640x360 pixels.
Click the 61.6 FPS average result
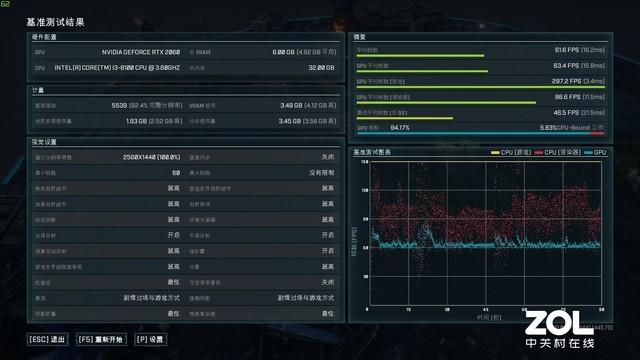(x=567, y=50)
